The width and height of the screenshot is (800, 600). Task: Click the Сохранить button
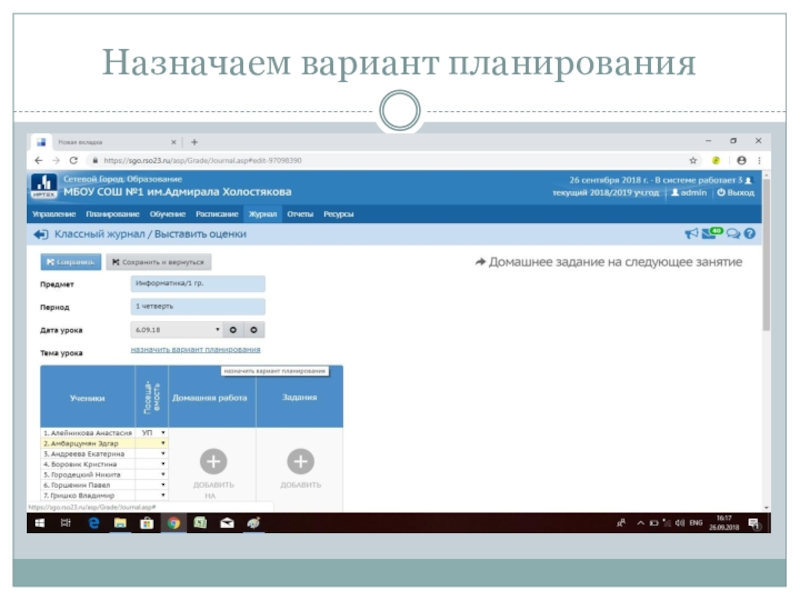click(69, 262)
